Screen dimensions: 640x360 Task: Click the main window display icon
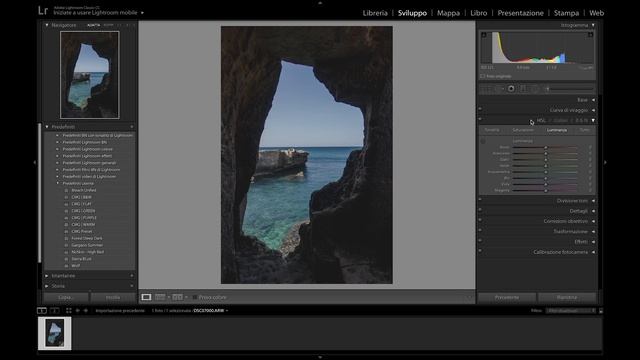(42, 311)
